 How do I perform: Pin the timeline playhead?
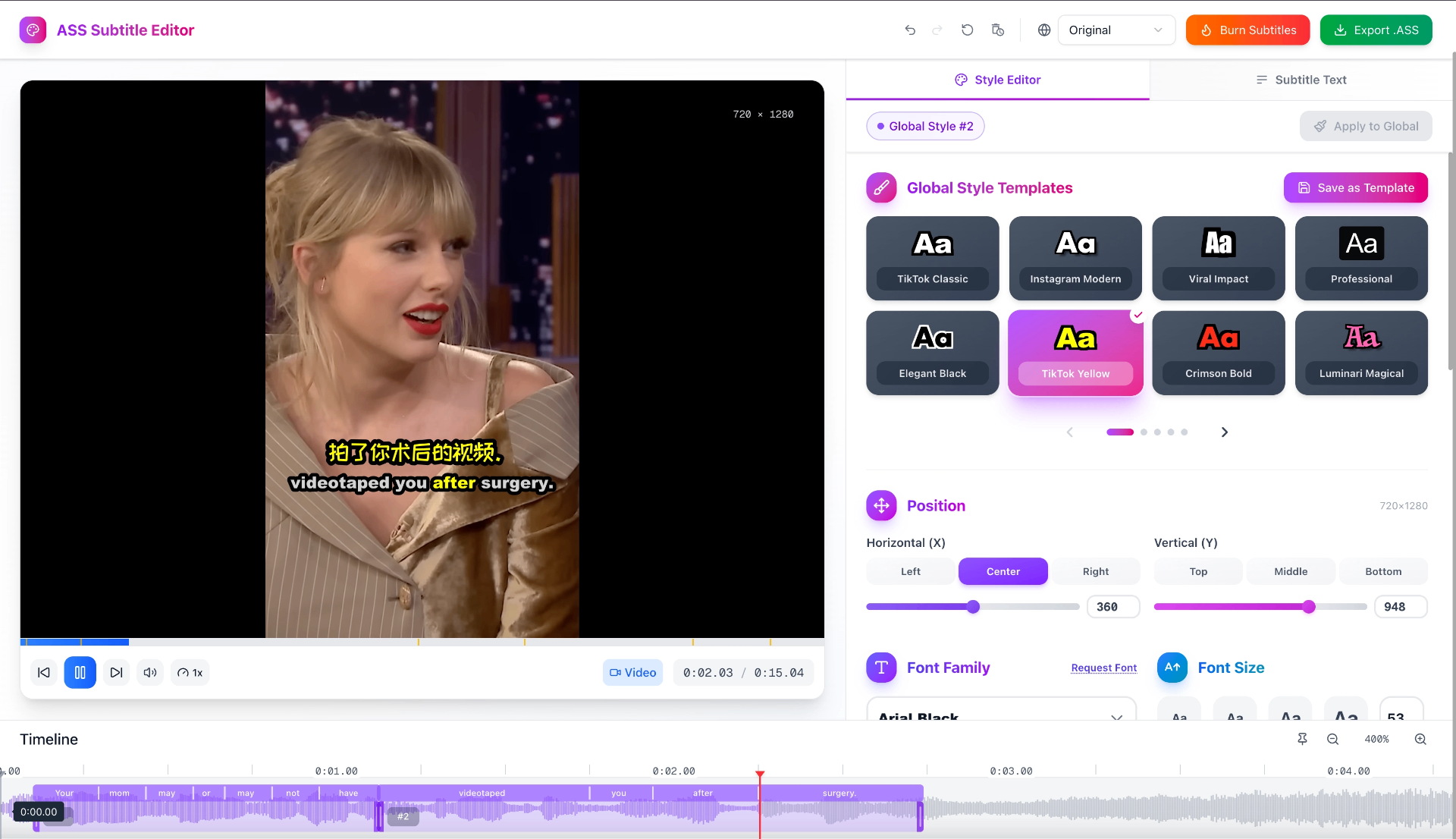click(x=1302, y=739)
